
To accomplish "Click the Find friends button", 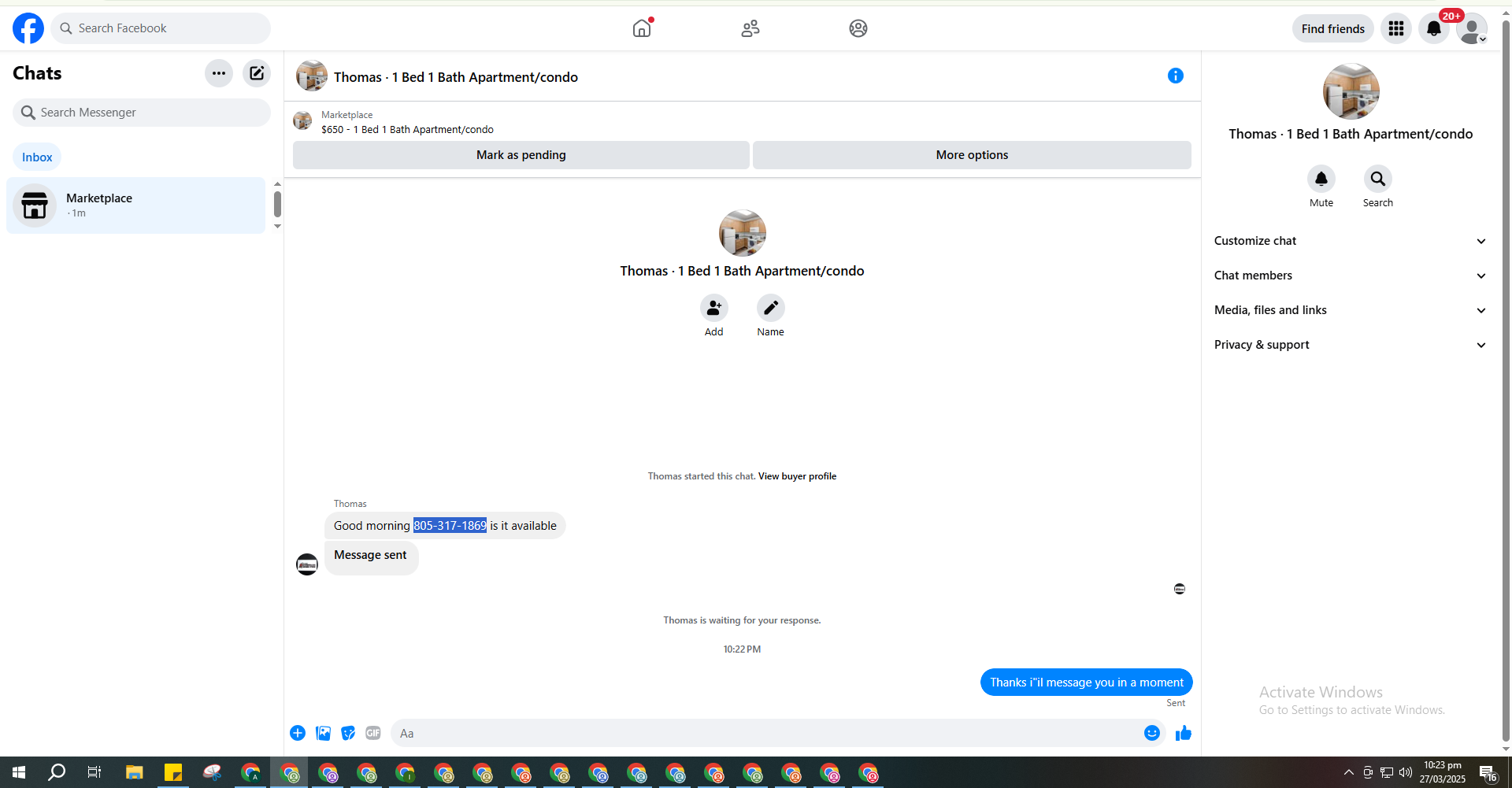I will pos(1333,28).
